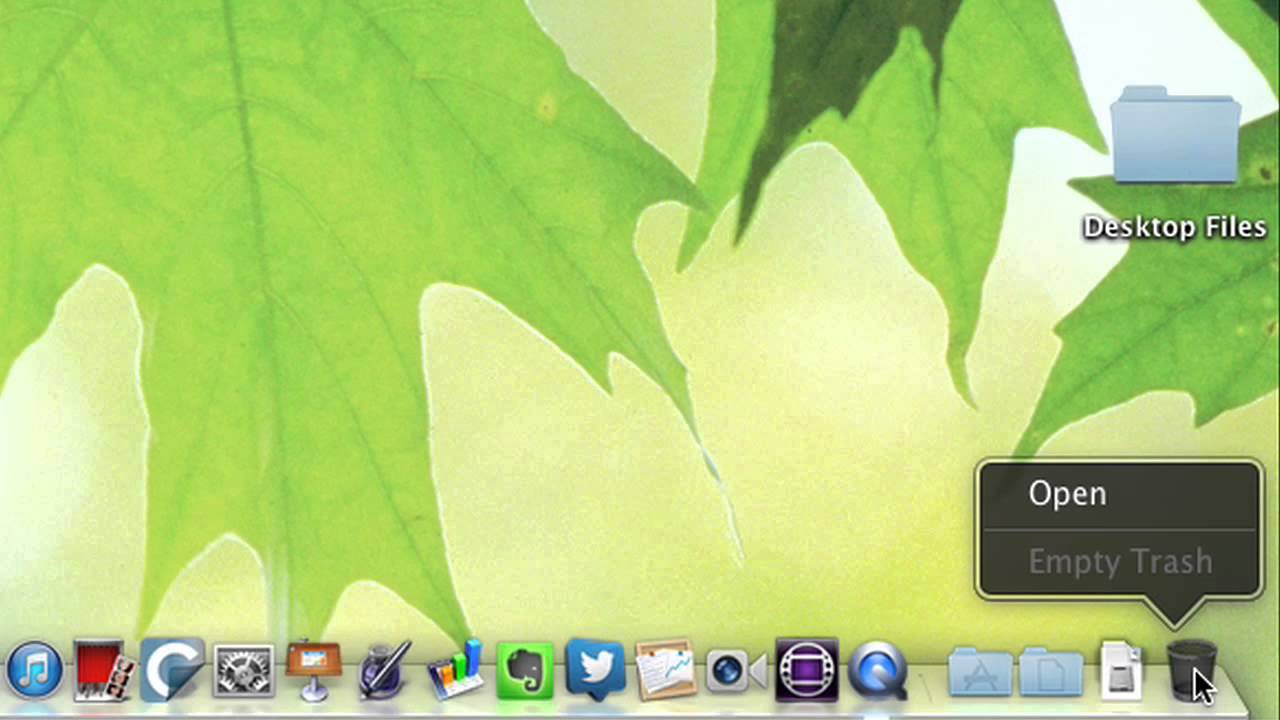
Task: Open the Applications folder stack
Action: 980,672
